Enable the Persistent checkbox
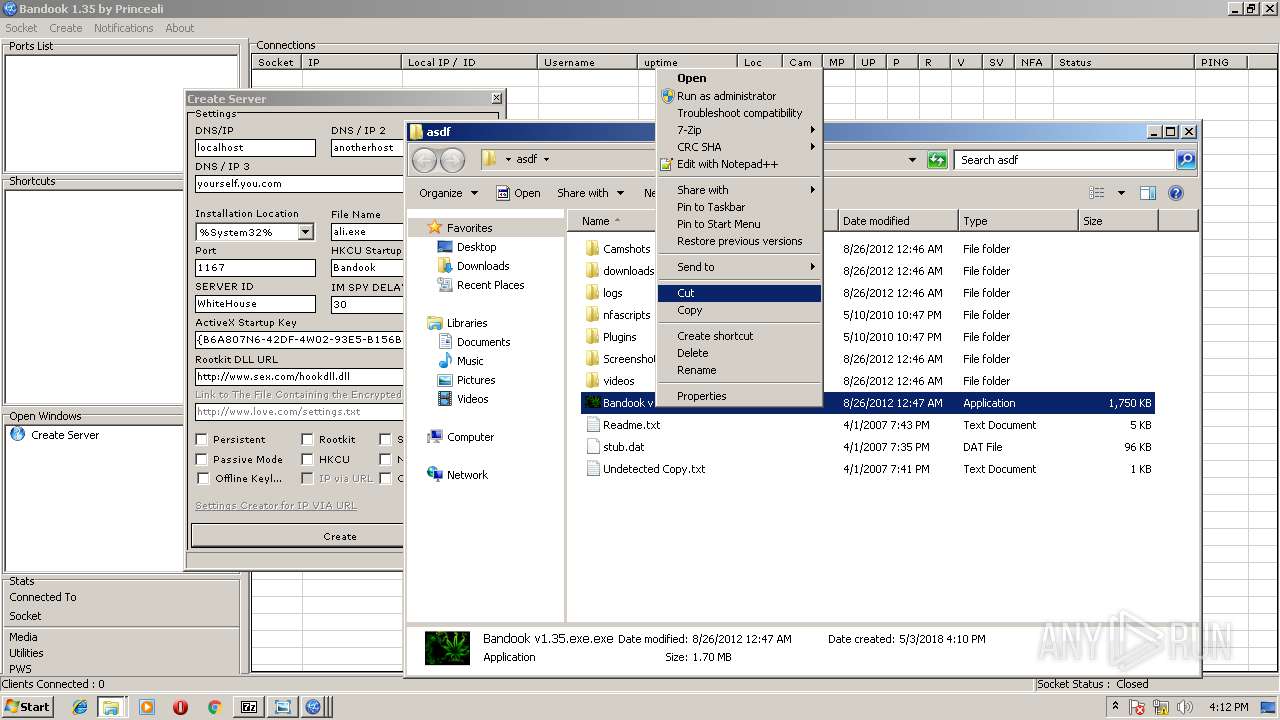The image size is (1280, 720). (x=202, y=439)
